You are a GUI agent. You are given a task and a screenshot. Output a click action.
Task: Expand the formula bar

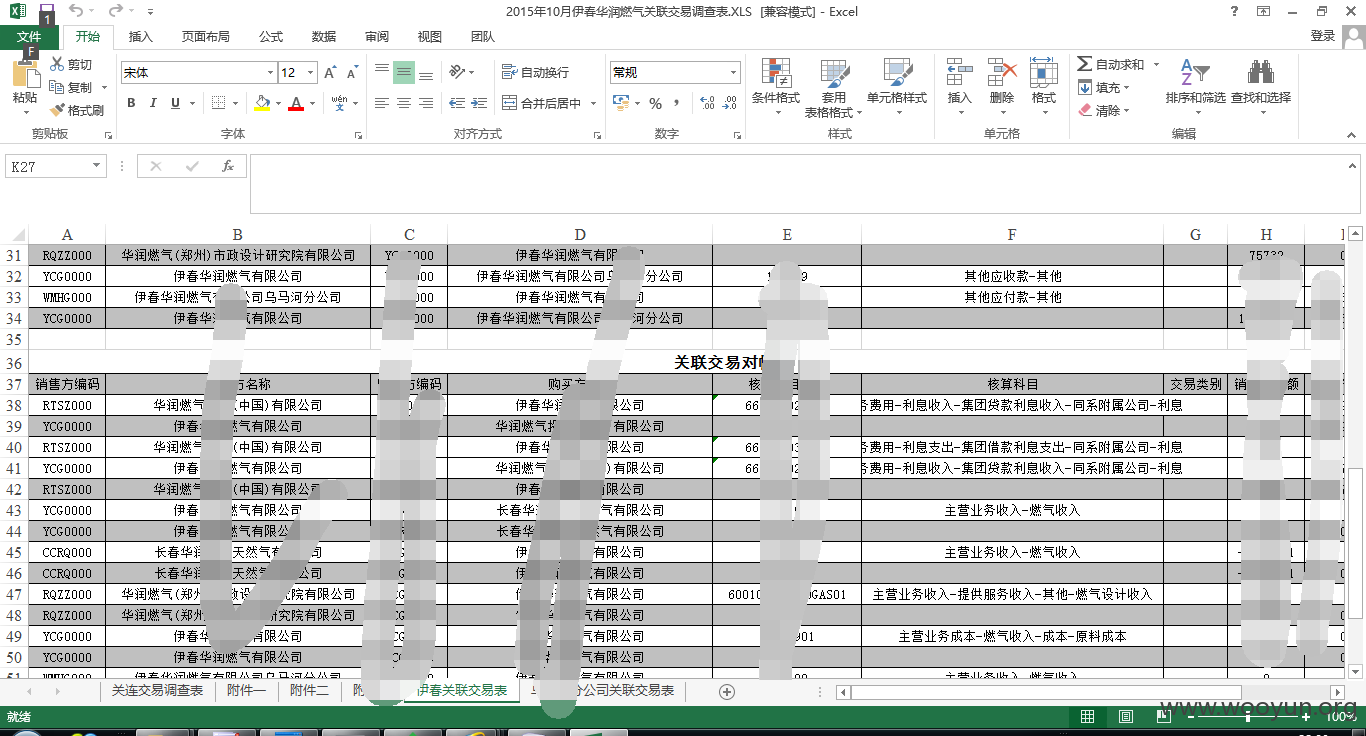pos(1353,165)
